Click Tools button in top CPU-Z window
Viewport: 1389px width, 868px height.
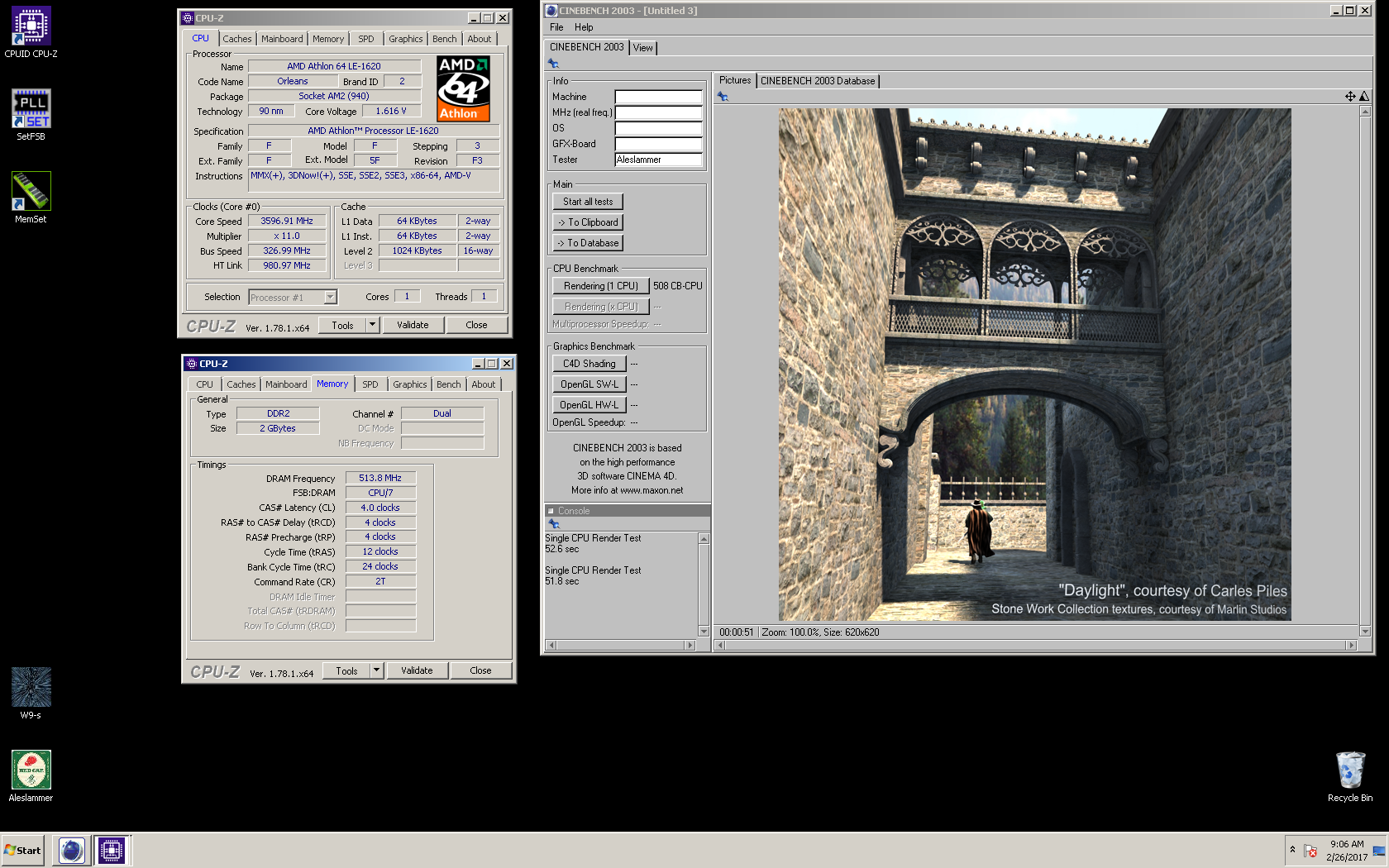pyautogui.click(x=342, y=325)
